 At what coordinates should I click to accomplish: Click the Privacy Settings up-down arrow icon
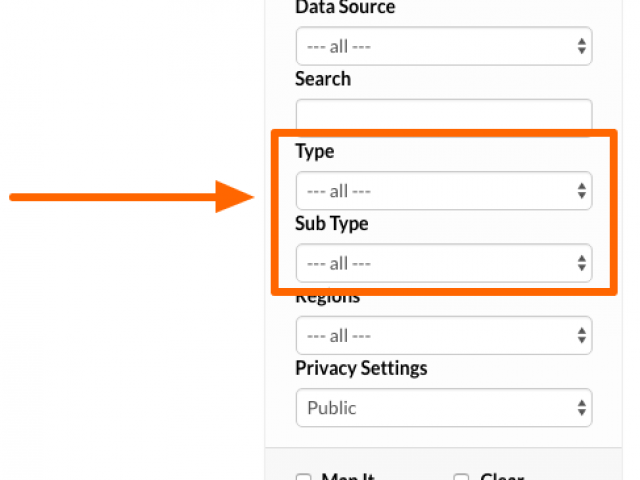(x=582, y=407)
